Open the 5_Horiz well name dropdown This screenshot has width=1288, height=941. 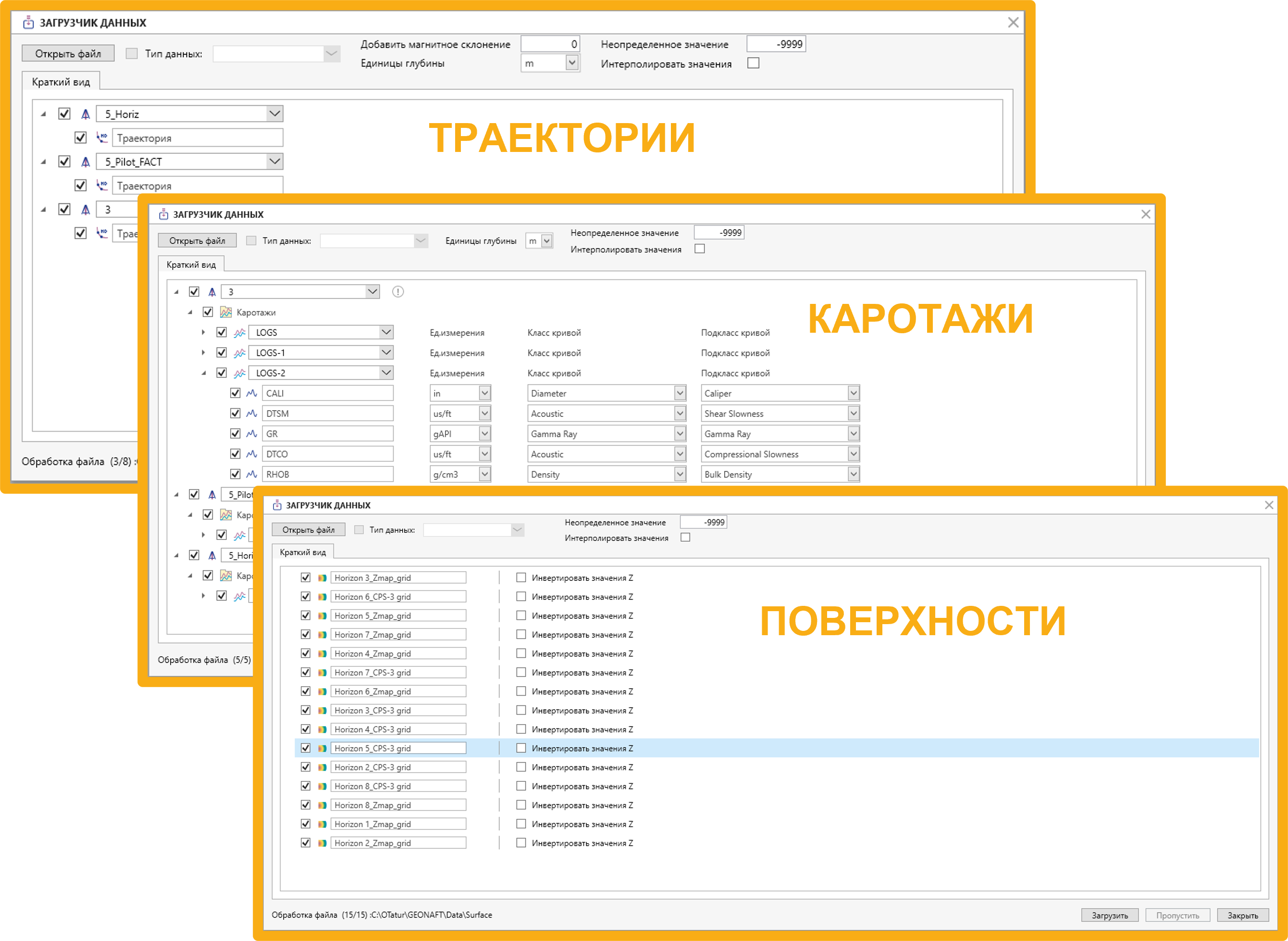tap(275, 114)
